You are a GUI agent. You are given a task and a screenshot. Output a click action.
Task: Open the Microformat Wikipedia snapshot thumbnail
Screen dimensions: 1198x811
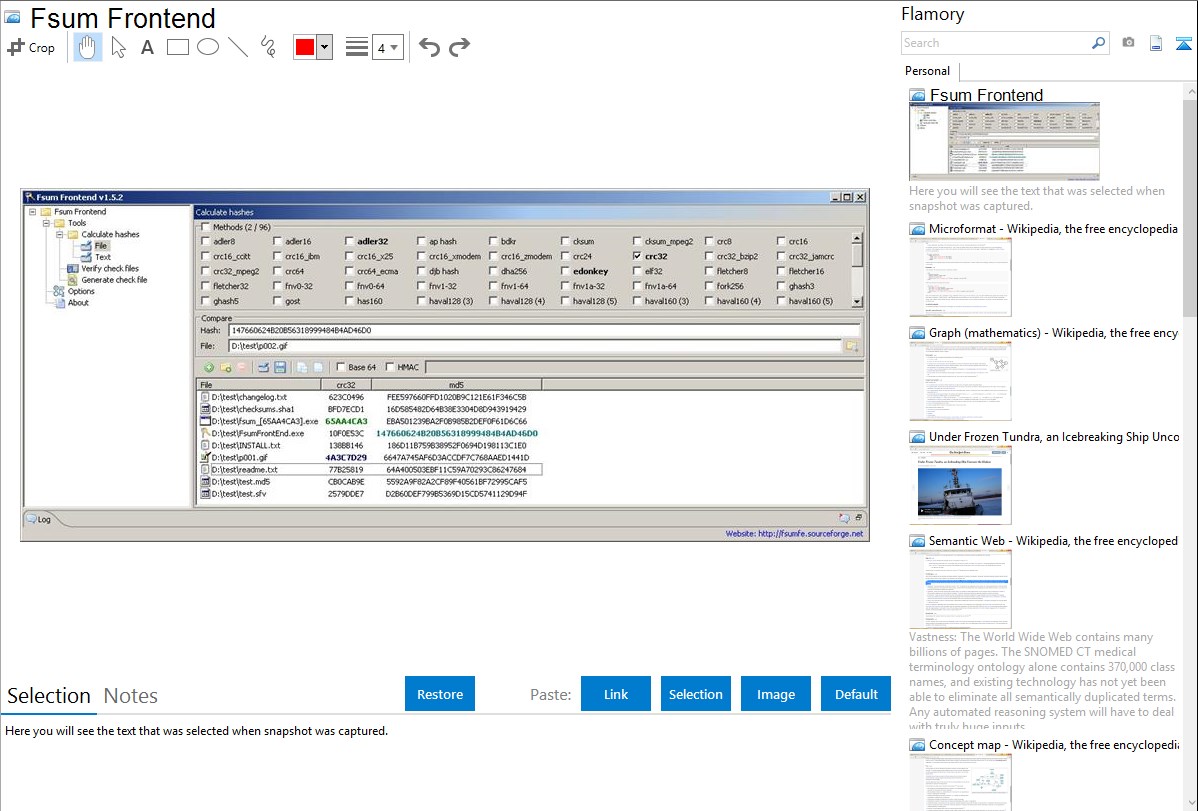(x=960, y=277)
